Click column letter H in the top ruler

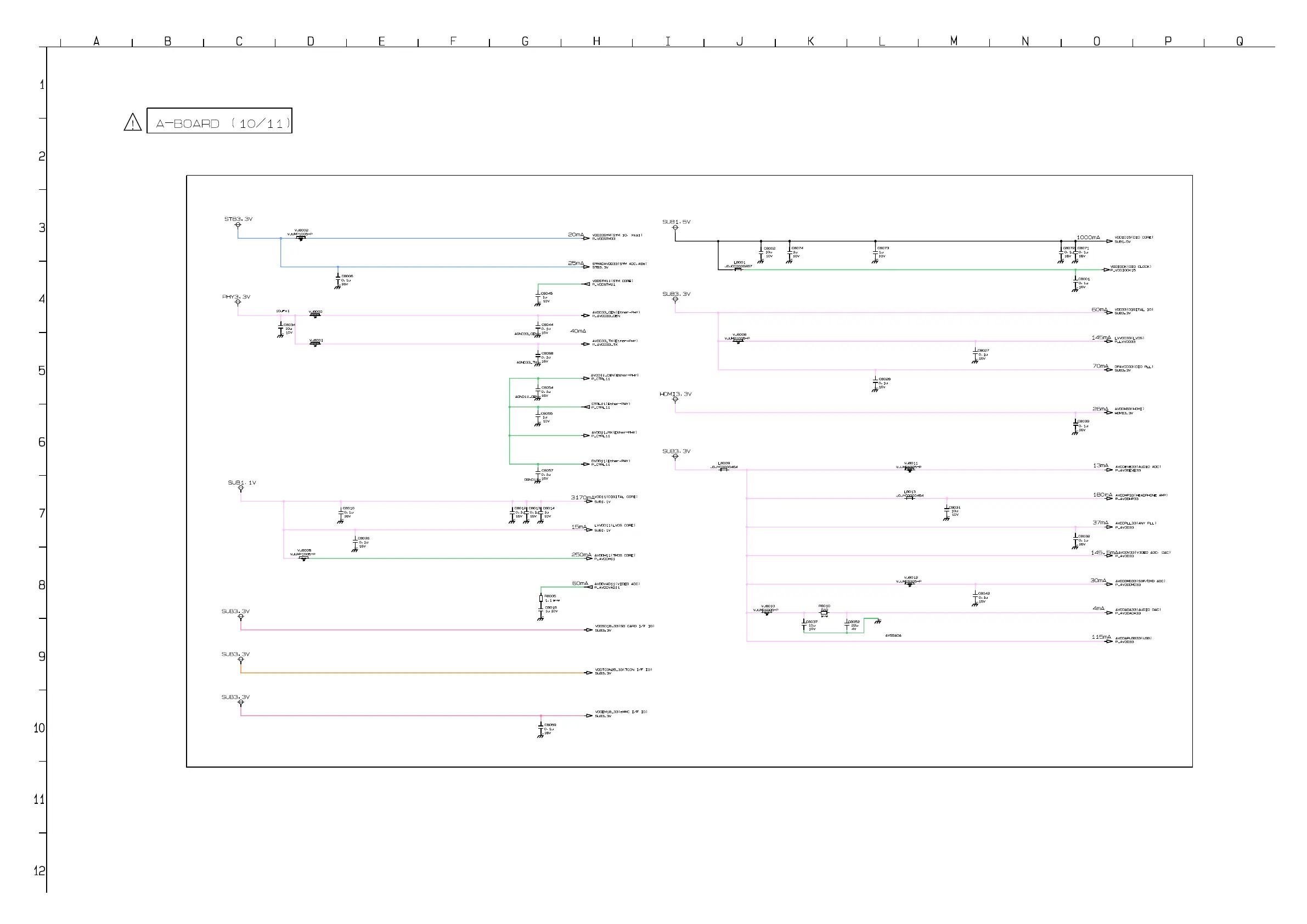[x=596, y=41]
